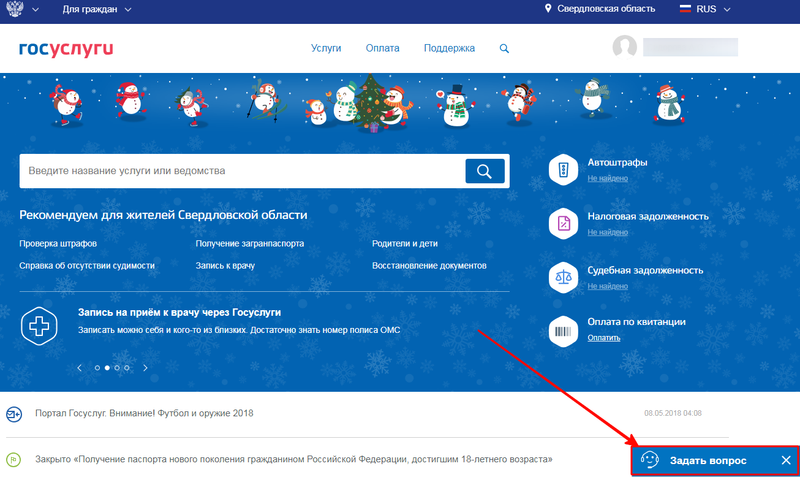
Task: Click 'Не найдено' under Автоштрафы
Action: pos(607,178)
